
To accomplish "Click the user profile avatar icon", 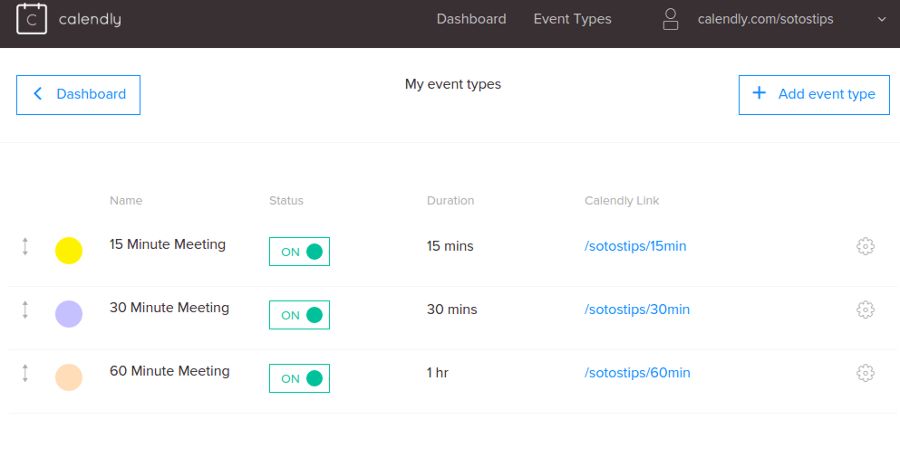I will [x=670, y=19].
